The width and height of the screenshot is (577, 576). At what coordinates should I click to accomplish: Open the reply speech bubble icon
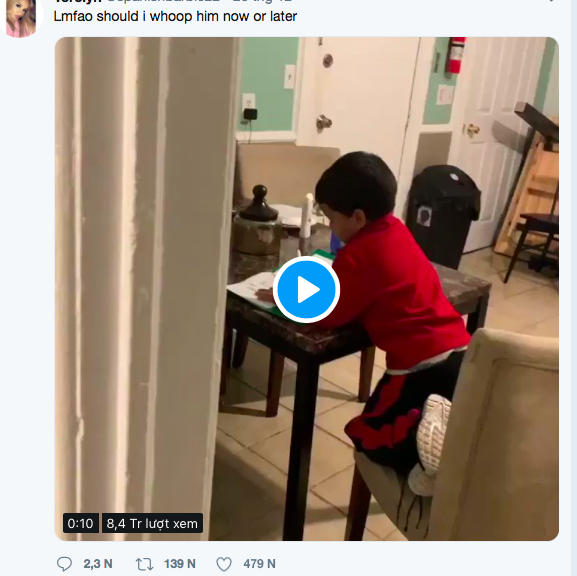point(64,564)
